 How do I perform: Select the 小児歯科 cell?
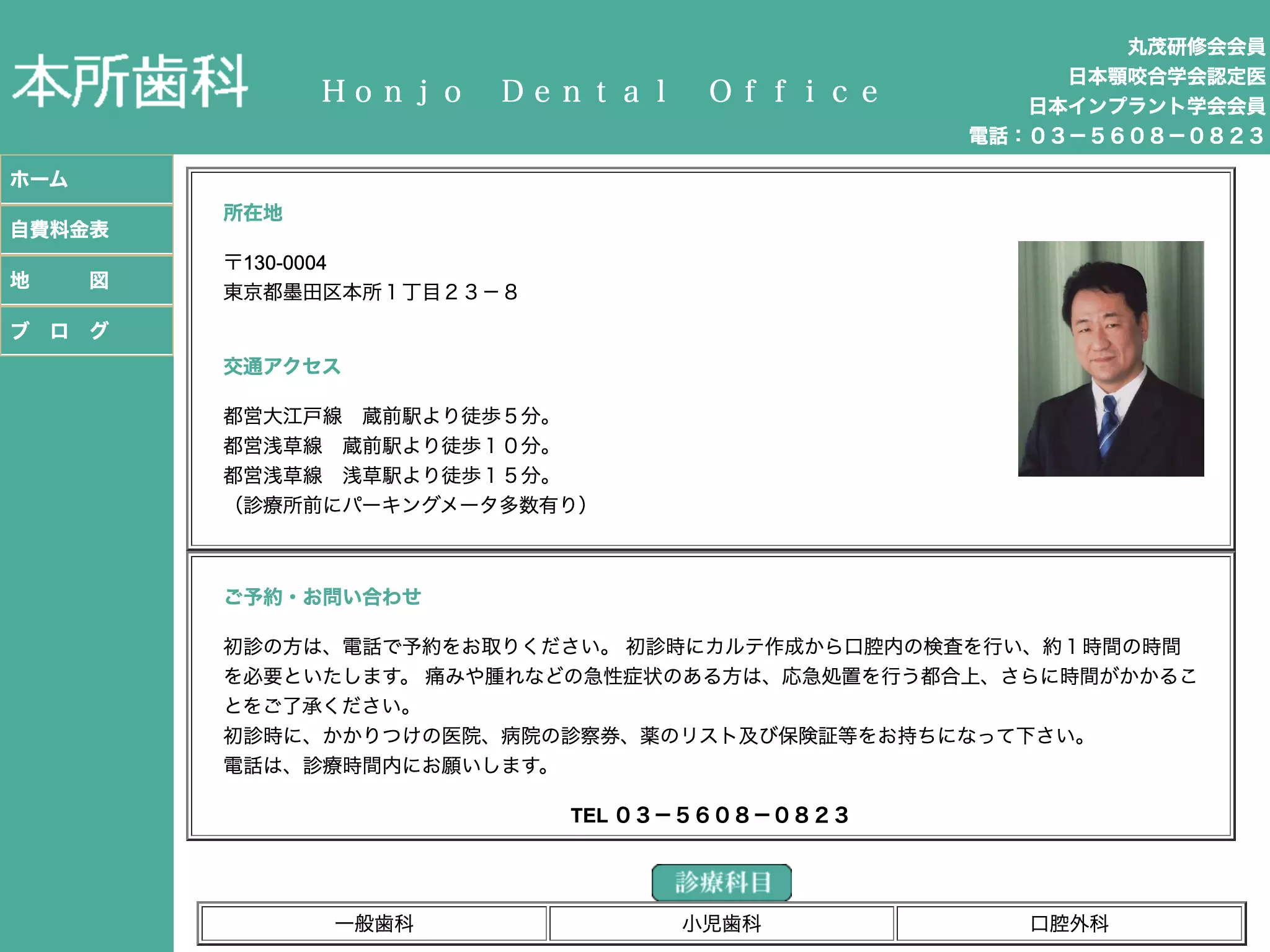pyautogui.click(x=722, y=923)
